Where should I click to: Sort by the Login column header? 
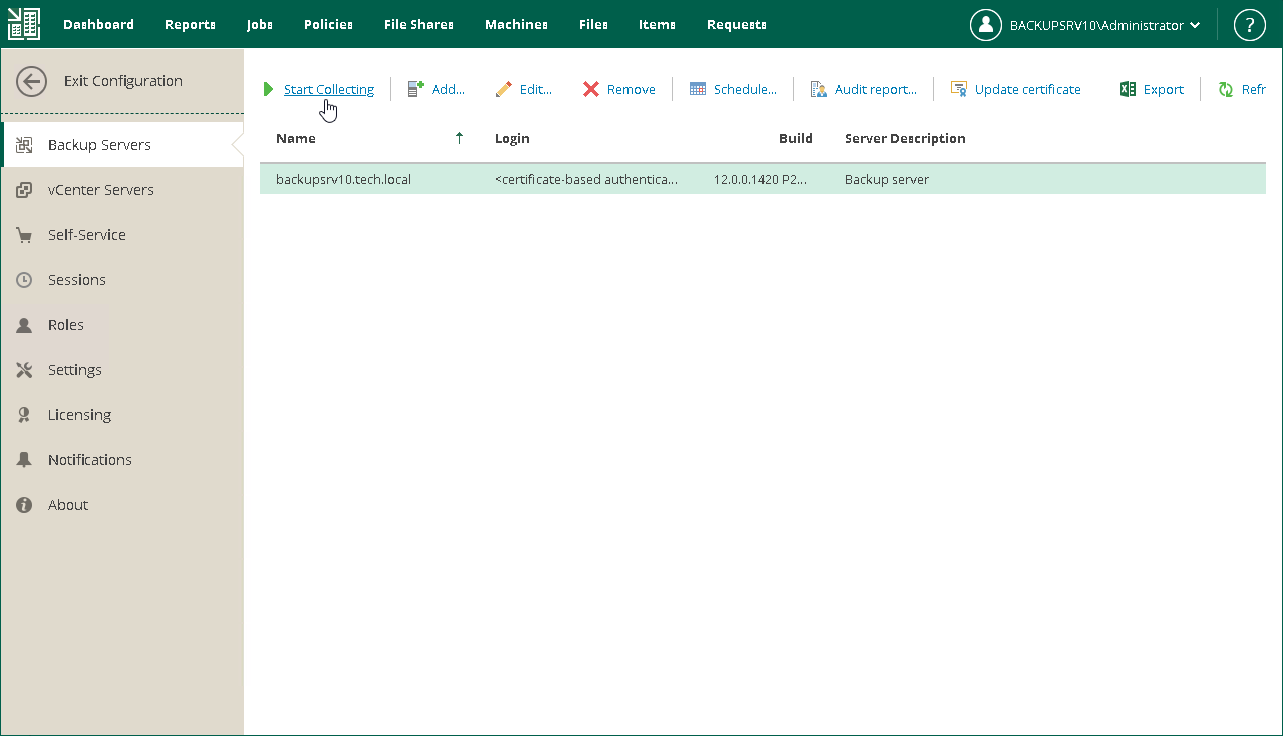pos(512,139)
